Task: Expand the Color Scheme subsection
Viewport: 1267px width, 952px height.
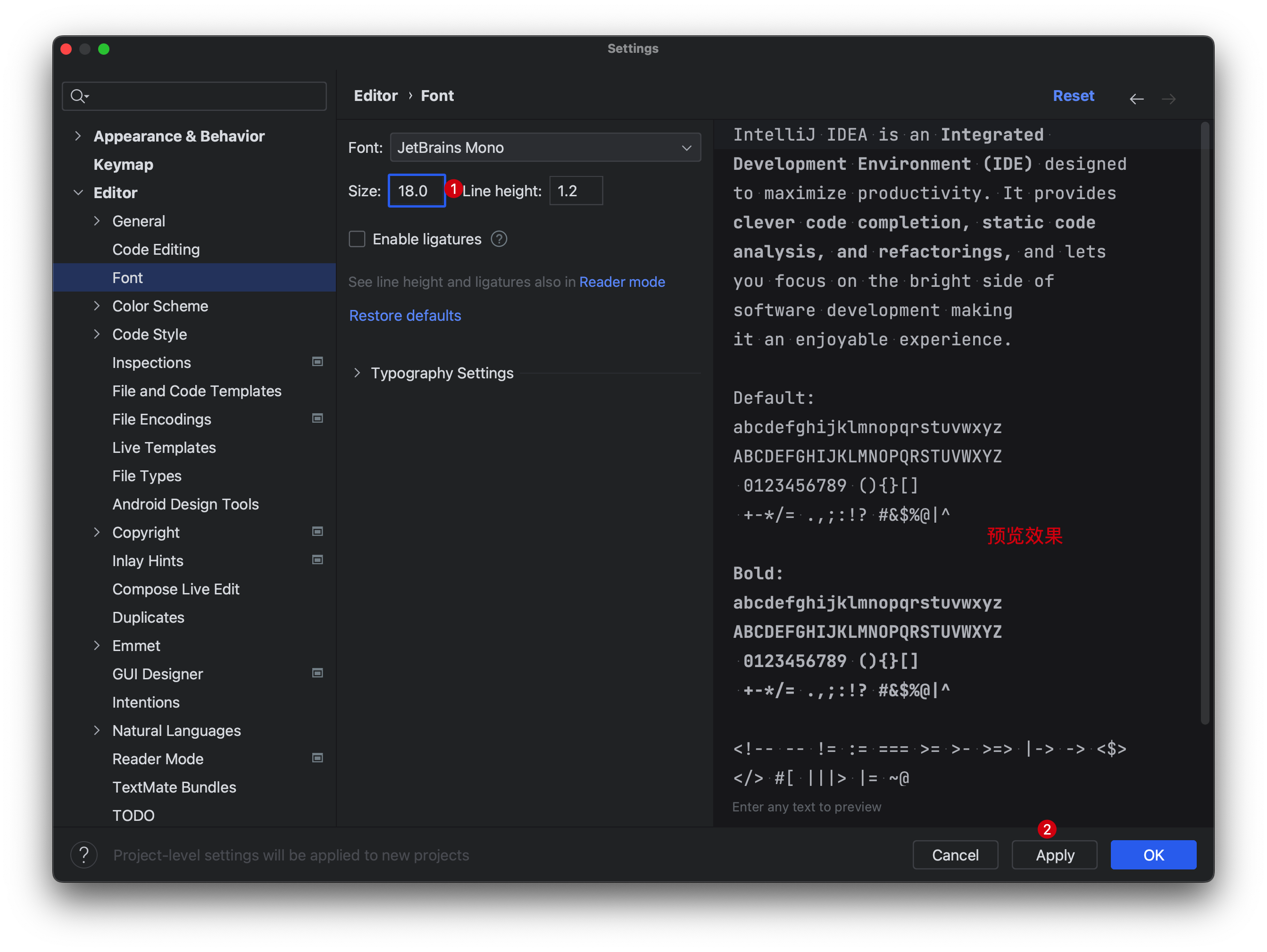Action: coord(97,306)
